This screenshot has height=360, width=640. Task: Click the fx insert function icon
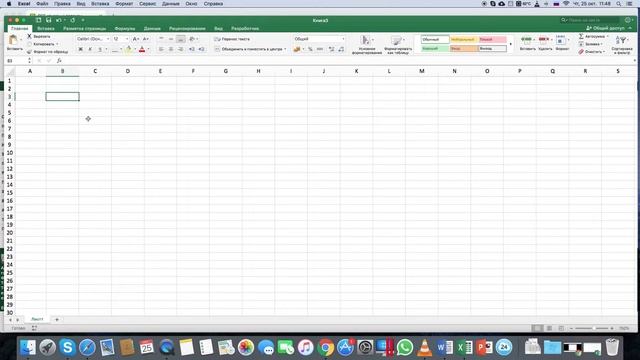click(x=59, y=60)
